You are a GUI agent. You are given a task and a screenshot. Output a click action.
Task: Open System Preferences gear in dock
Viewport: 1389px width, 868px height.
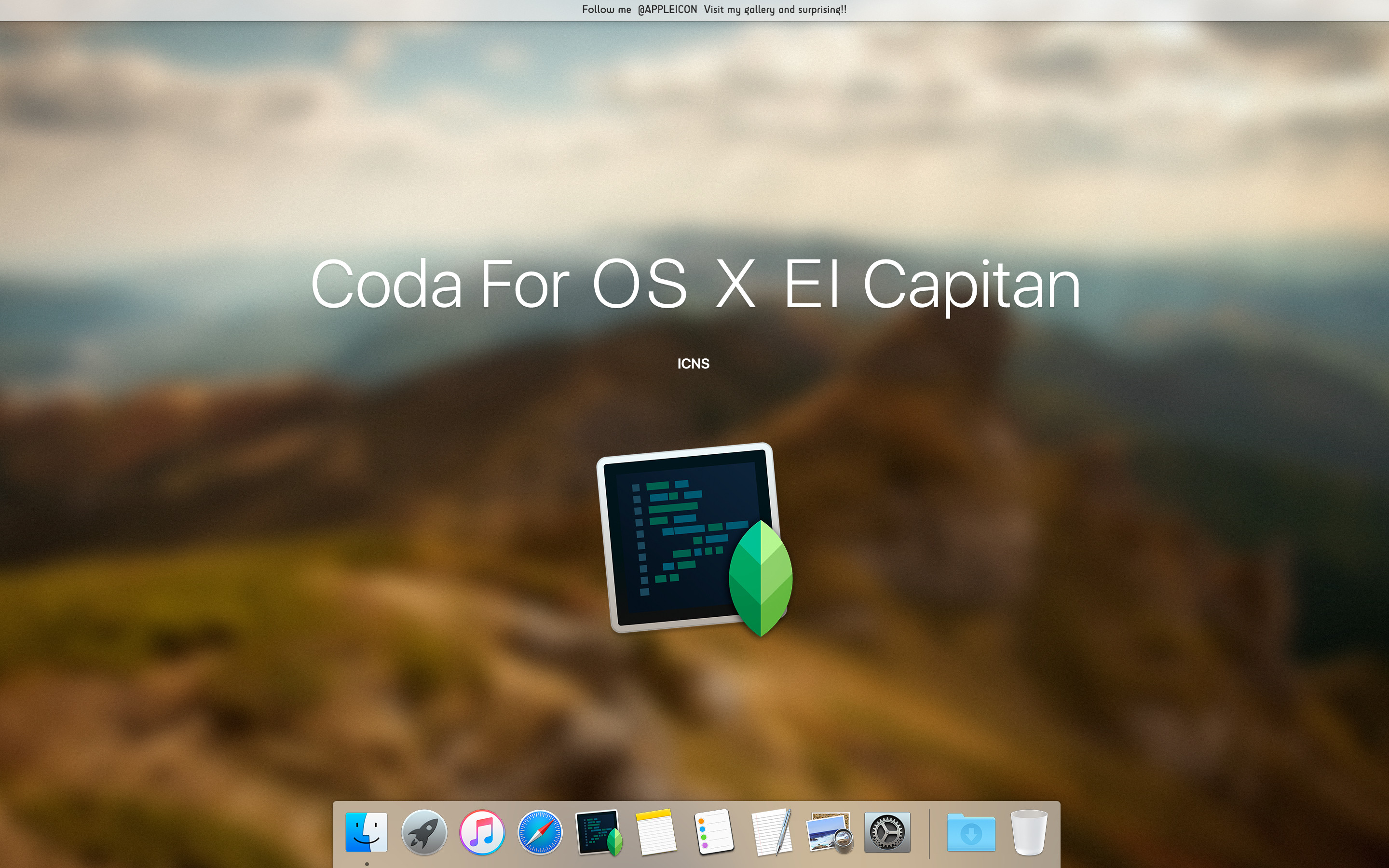[887, 832]
